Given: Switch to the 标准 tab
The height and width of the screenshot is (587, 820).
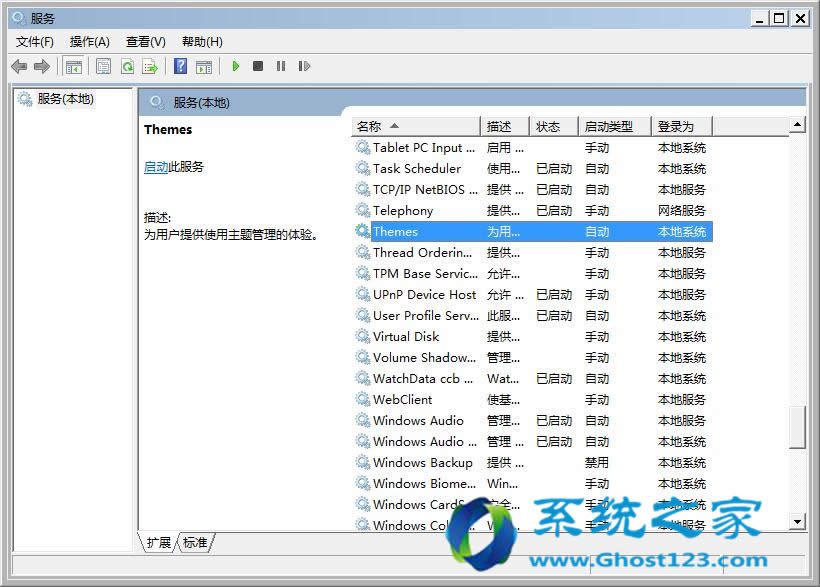Looking at the screenshot, I should [x=195, y=542].
